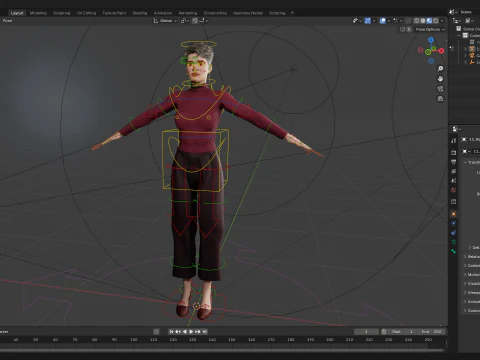The width and height of the screenshot is (480, 360).
Task: Open the Global transform orientation dropdown
Action: [165, 21]
